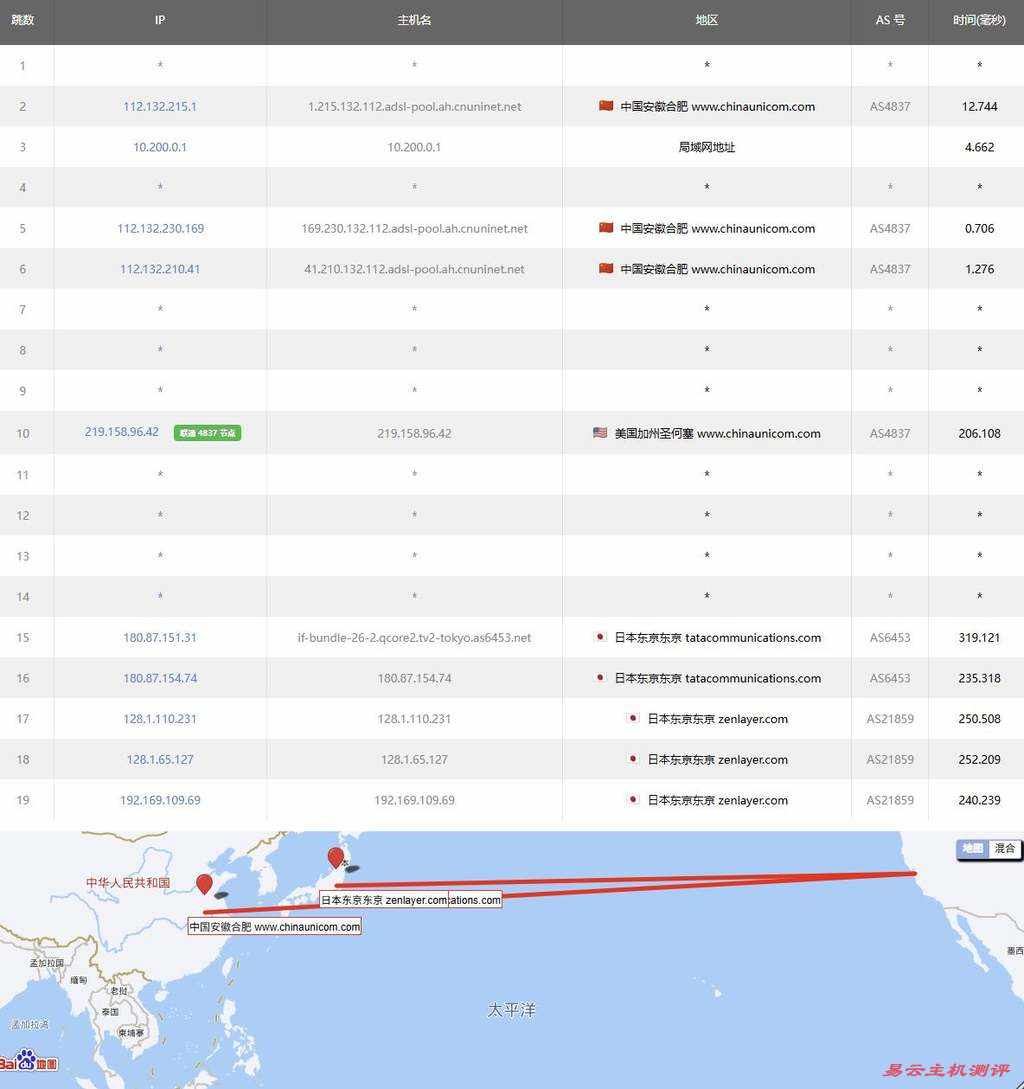Open IP link 112.132.230.169

160,228
